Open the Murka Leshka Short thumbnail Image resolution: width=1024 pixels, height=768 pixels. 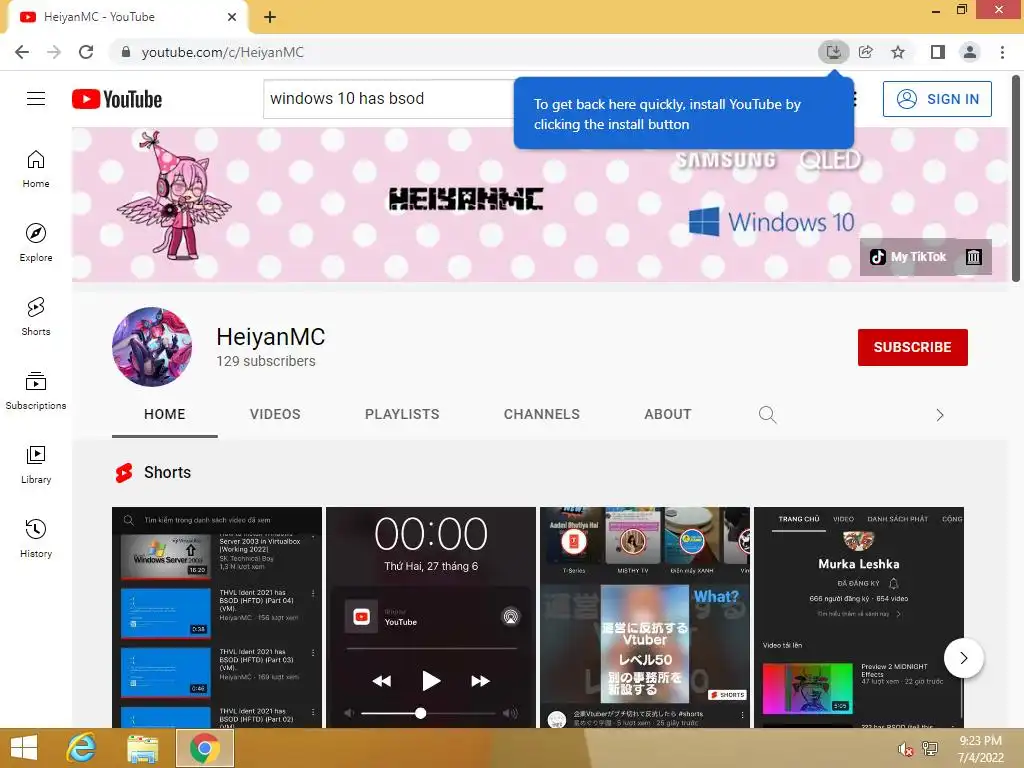point(859,617)
